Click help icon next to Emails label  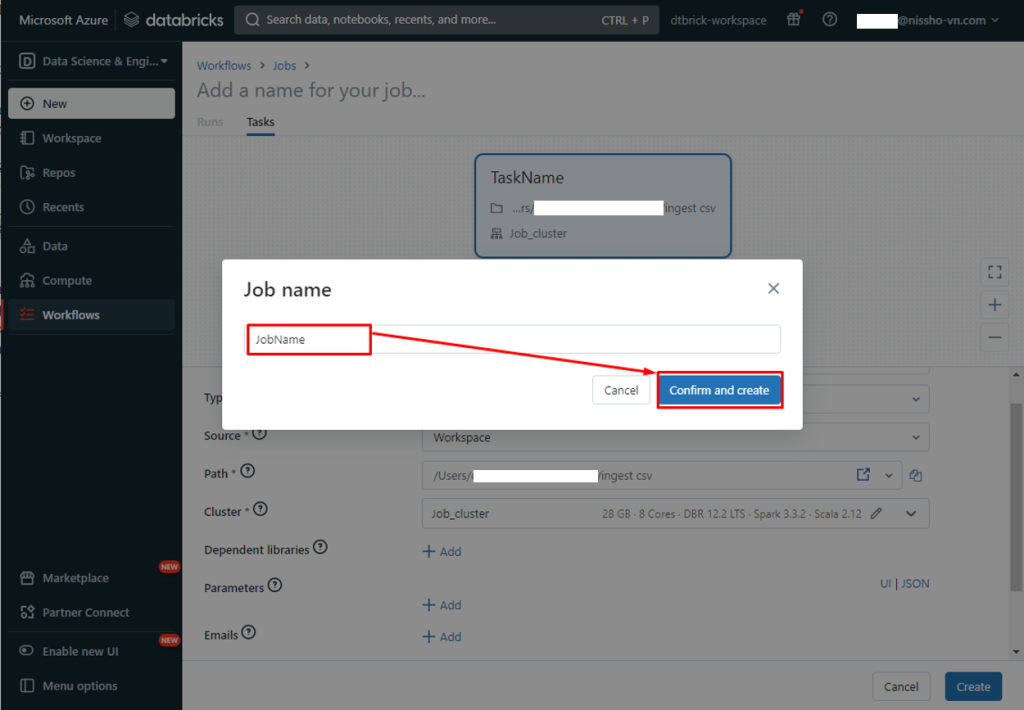point(248,632)
